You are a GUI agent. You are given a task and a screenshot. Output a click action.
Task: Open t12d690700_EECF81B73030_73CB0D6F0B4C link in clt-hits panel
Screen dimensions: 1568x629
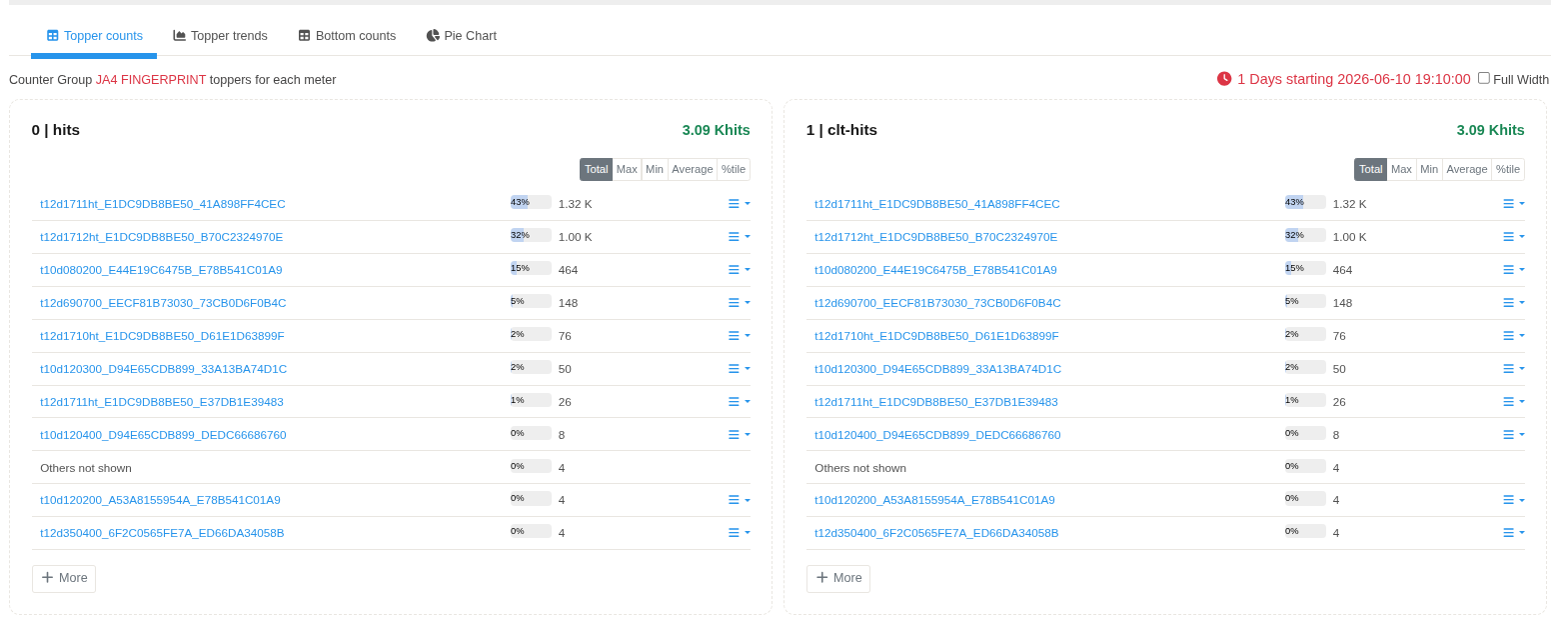(x=937, y=303)
